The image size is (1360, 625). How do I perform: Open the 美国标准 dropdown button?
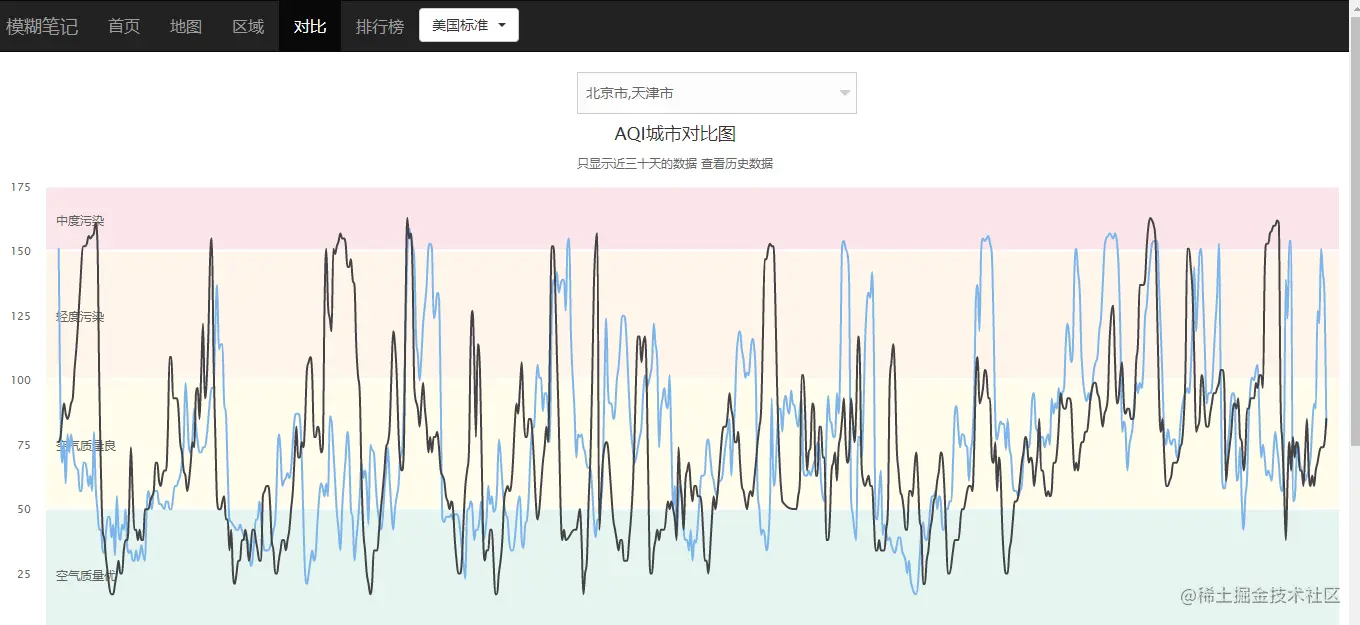click(x=469, y=25)
